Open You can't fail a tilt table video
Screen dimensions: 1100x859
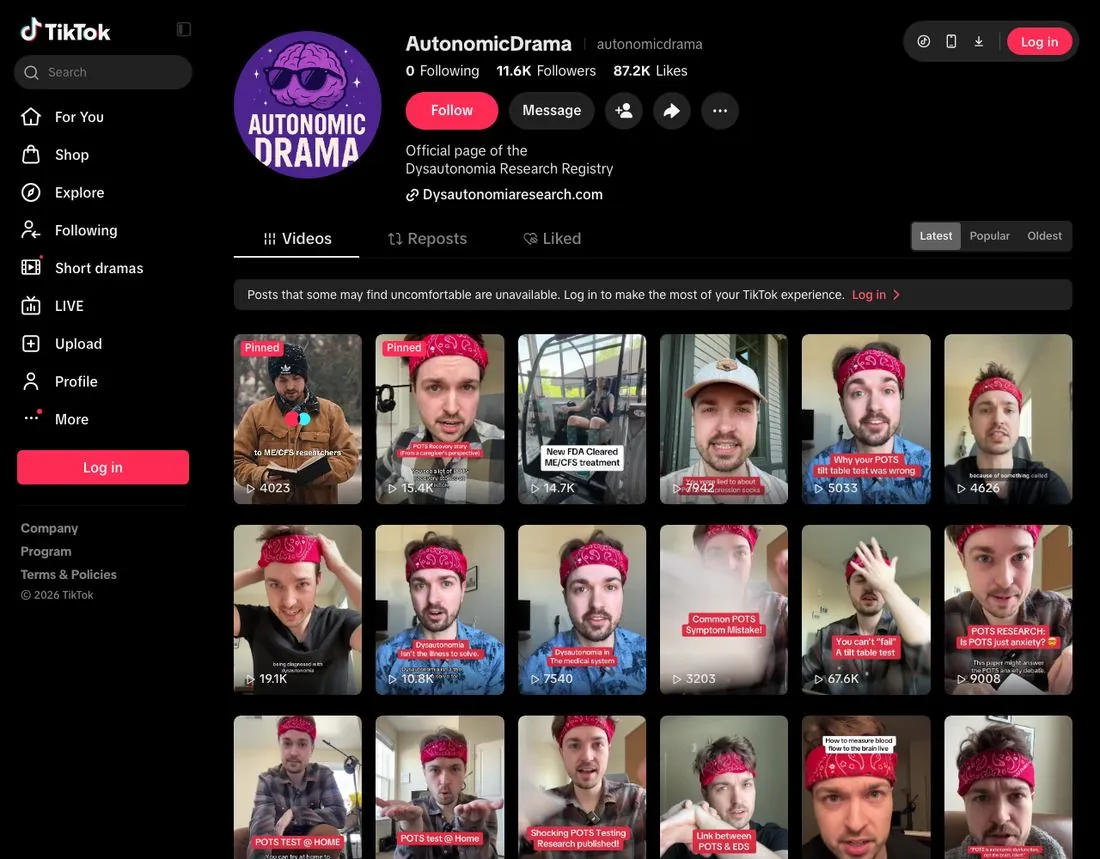tap(866, 610)
